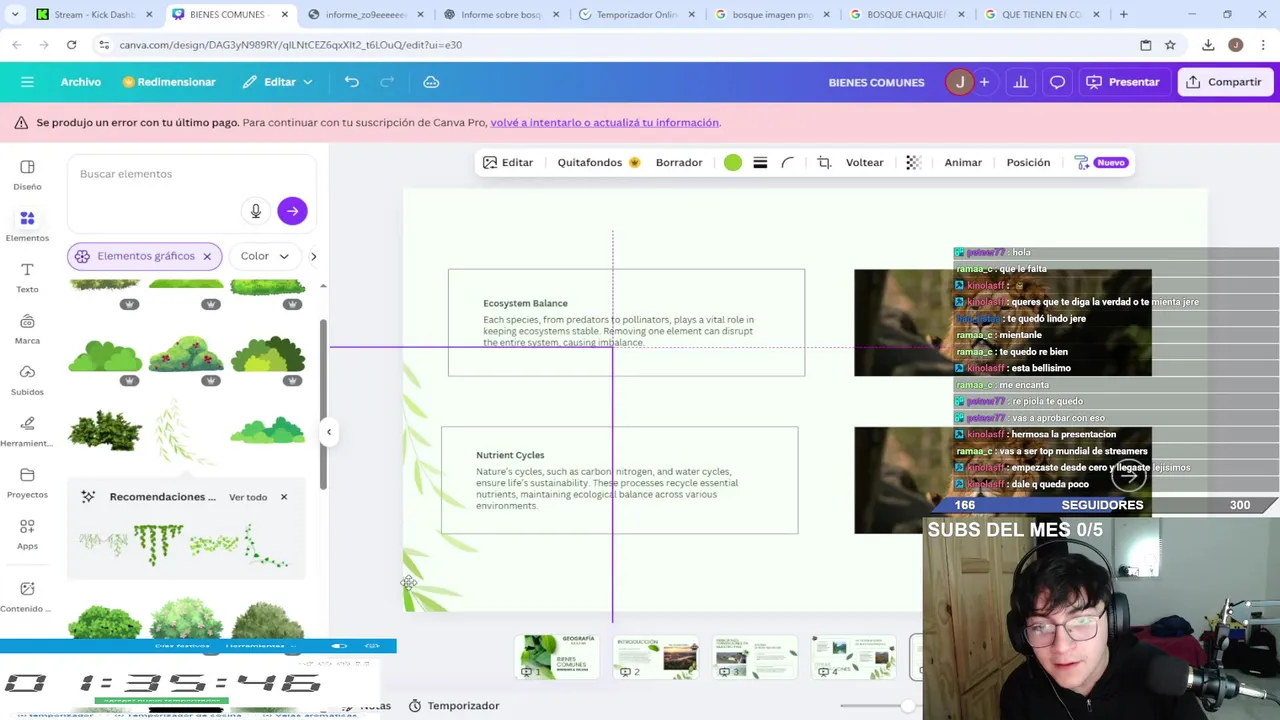Add a collaborator with plus icon
This screenshot has height=720, width=1280.
coord(984,82)
